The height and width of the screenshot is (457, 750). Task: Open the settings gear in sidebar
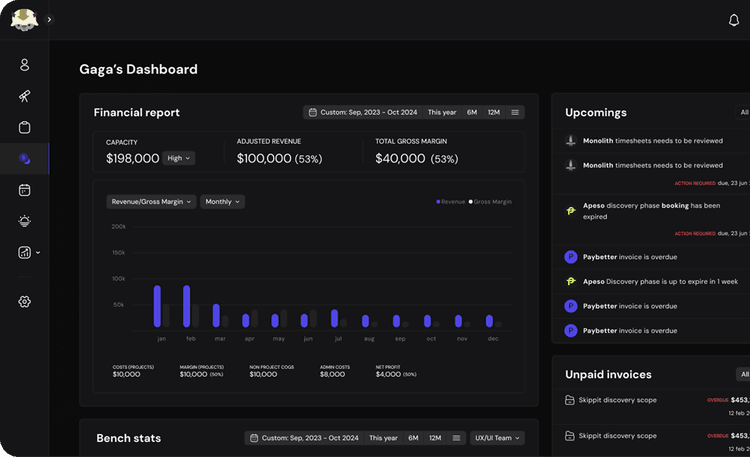pos(25,302)
